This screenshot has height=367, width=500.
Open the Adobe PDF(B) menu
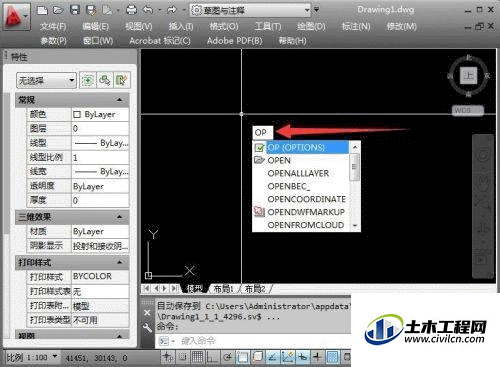pyautogui.click(x=234, y=41)
